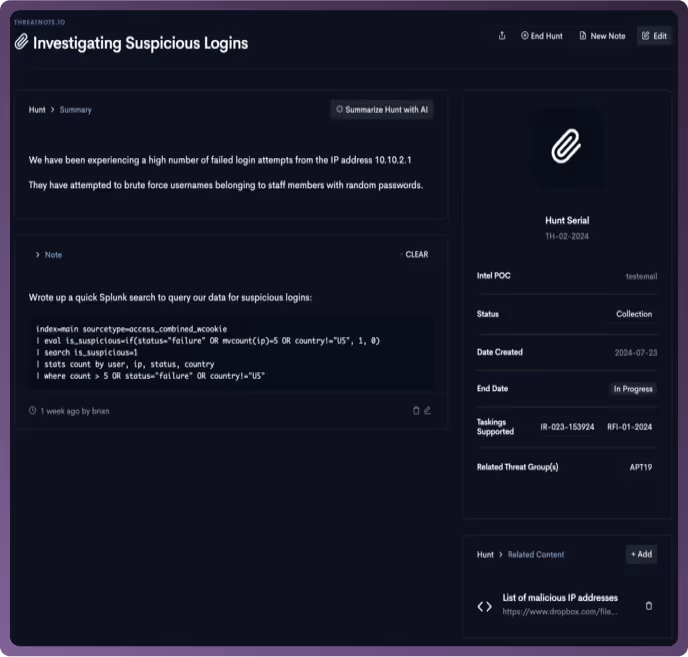
Task: Click the share/export icon in header
Action: (x=502, y=36)
